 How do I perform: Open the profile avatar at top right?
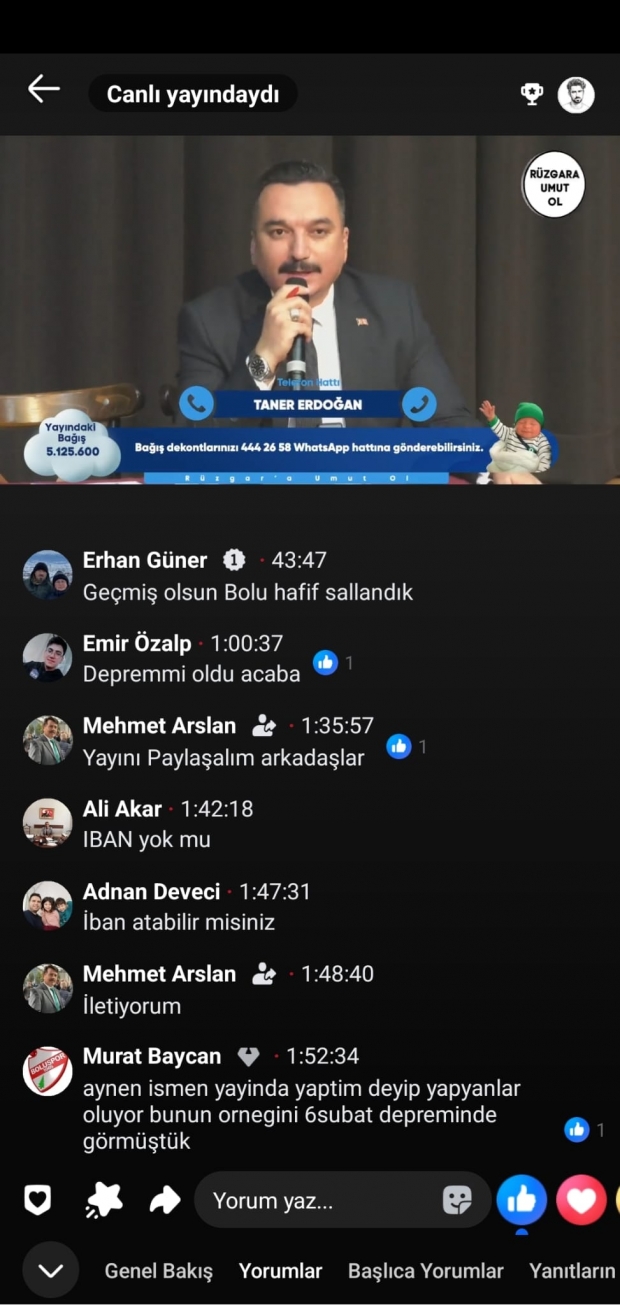coord(576,95)
